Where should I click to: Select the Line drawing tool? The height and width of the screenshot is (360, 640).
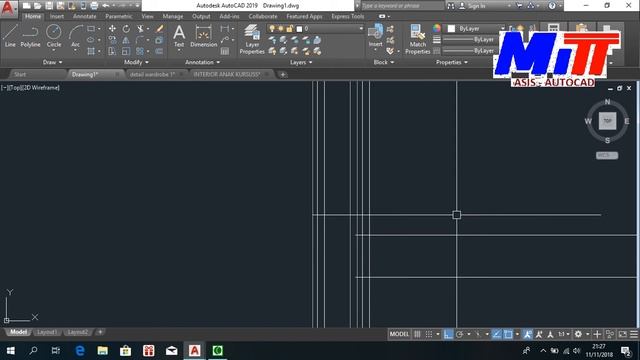click(10, 36)
